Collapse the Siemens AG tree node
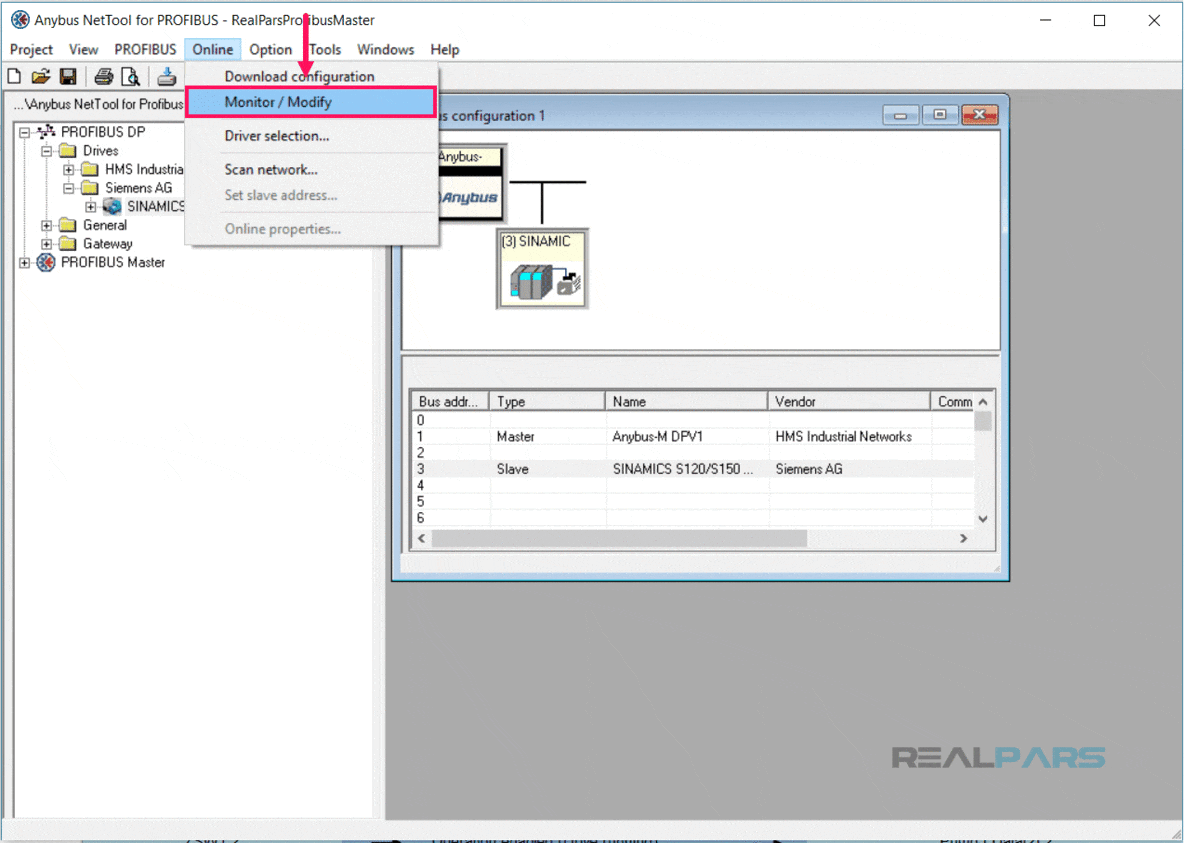This screenshot has height=843, width=1185. 68,188
